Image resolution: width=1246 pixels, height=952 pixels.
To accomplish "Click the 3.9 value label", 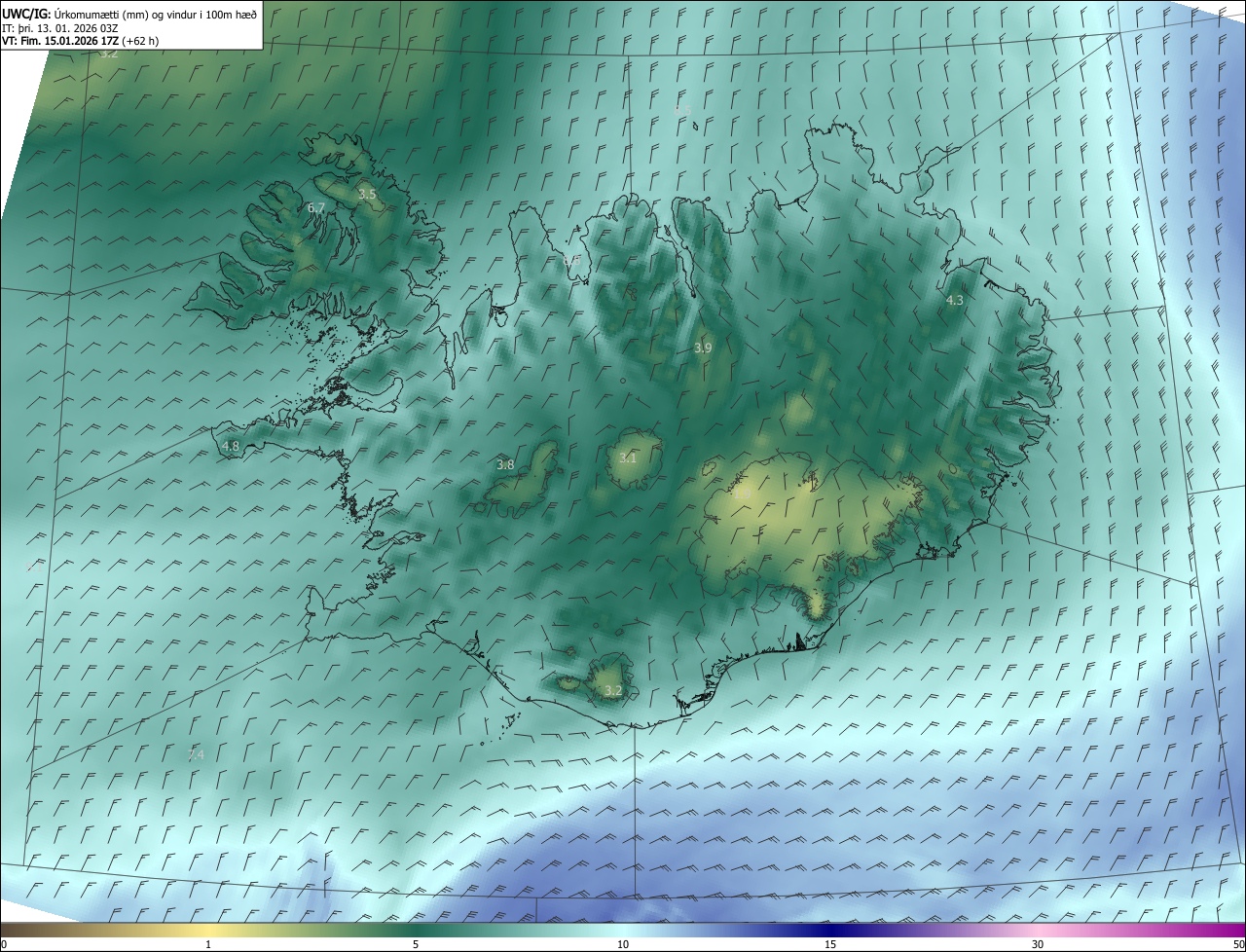I will (703, 348).
